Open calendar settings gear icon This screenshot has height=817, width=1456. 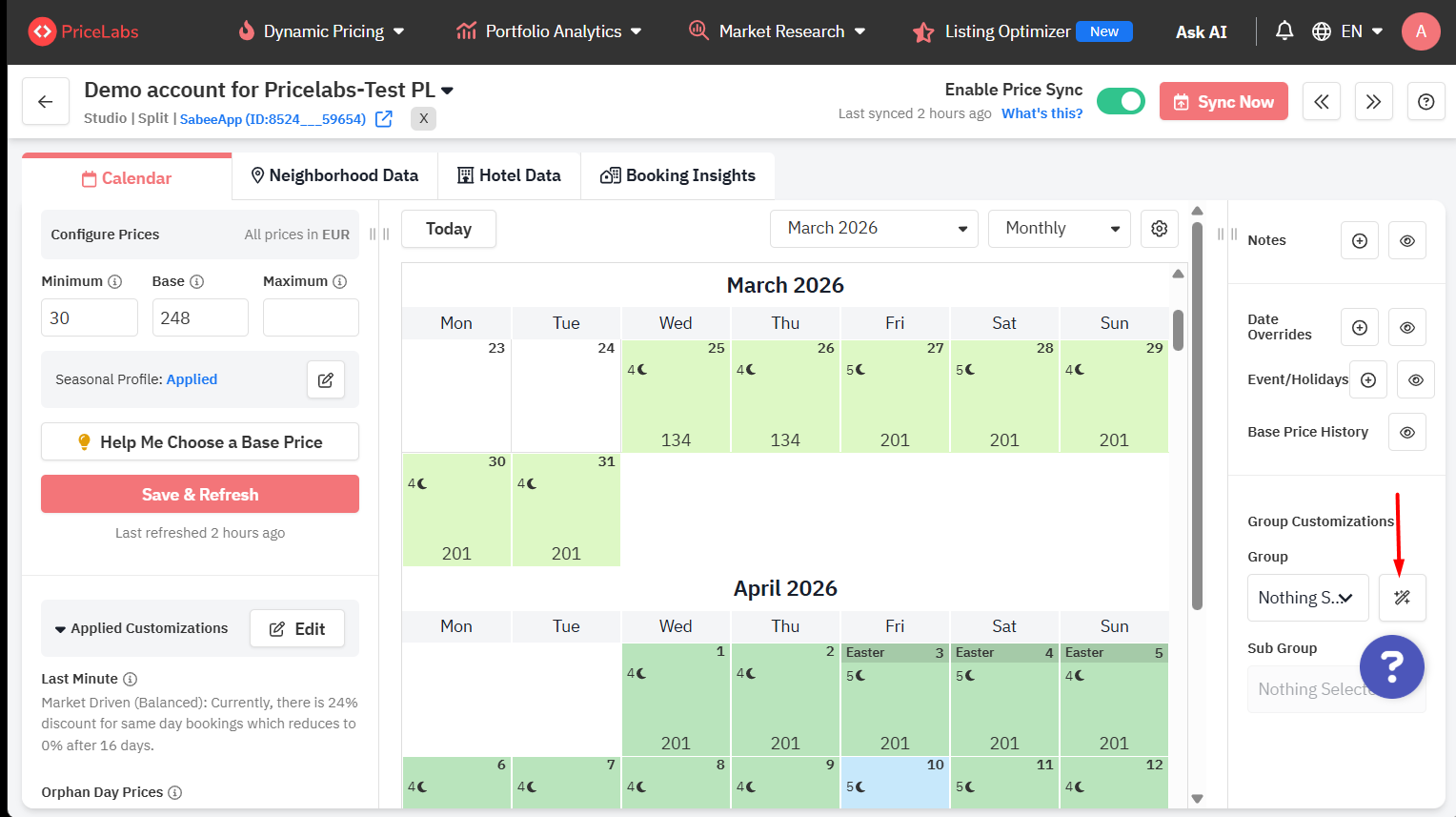click(1159, 229)
